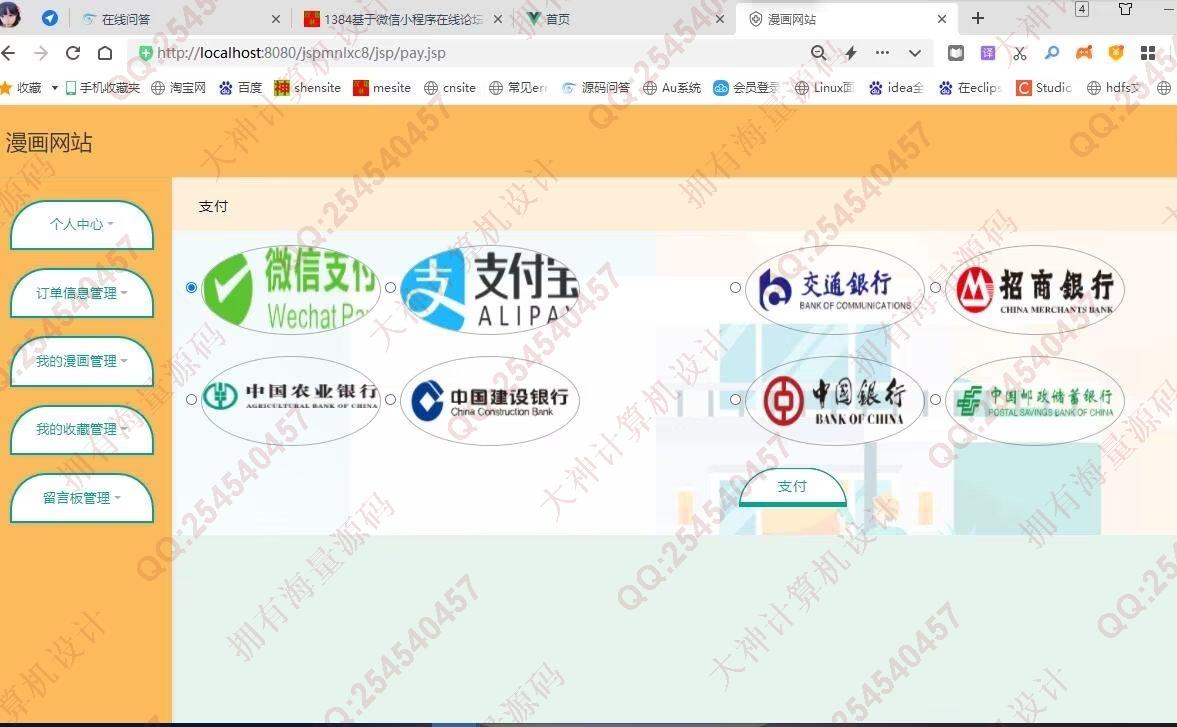Open the 百度 bookmark
1177x727 pixels.
(240, 88)
